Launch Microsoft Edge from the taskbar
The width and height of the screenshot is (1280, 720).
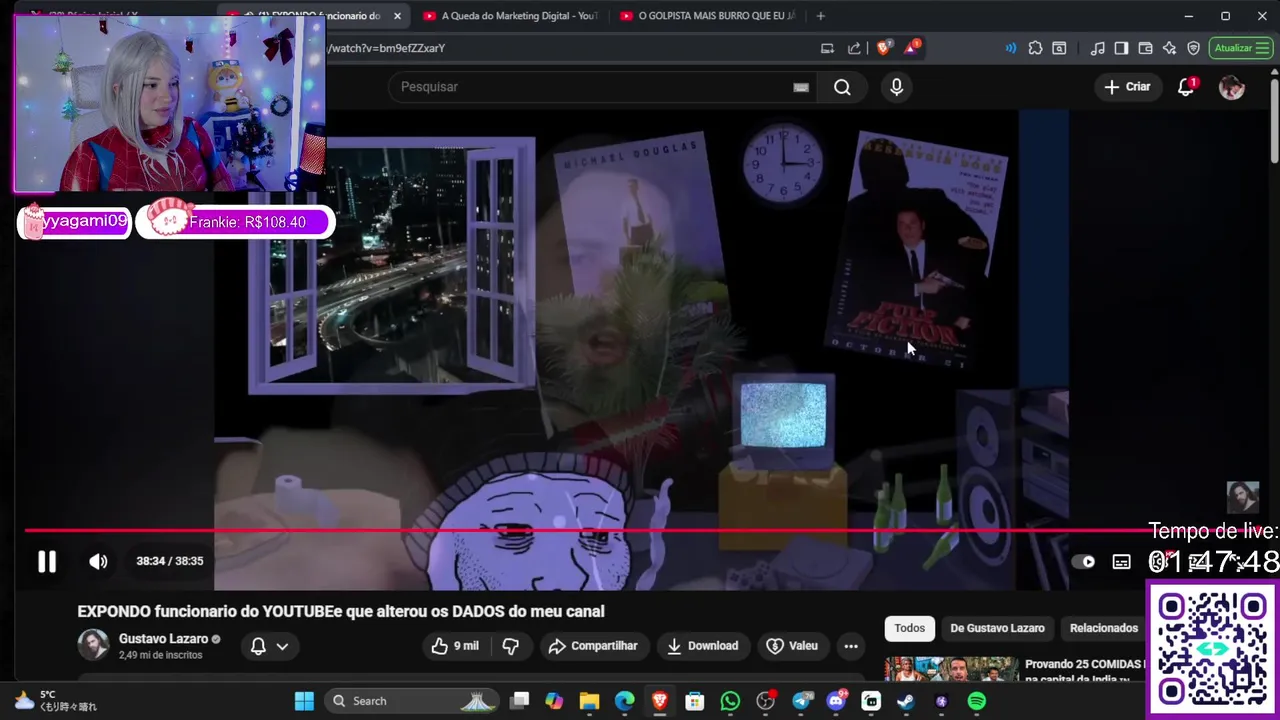point(624,701)
